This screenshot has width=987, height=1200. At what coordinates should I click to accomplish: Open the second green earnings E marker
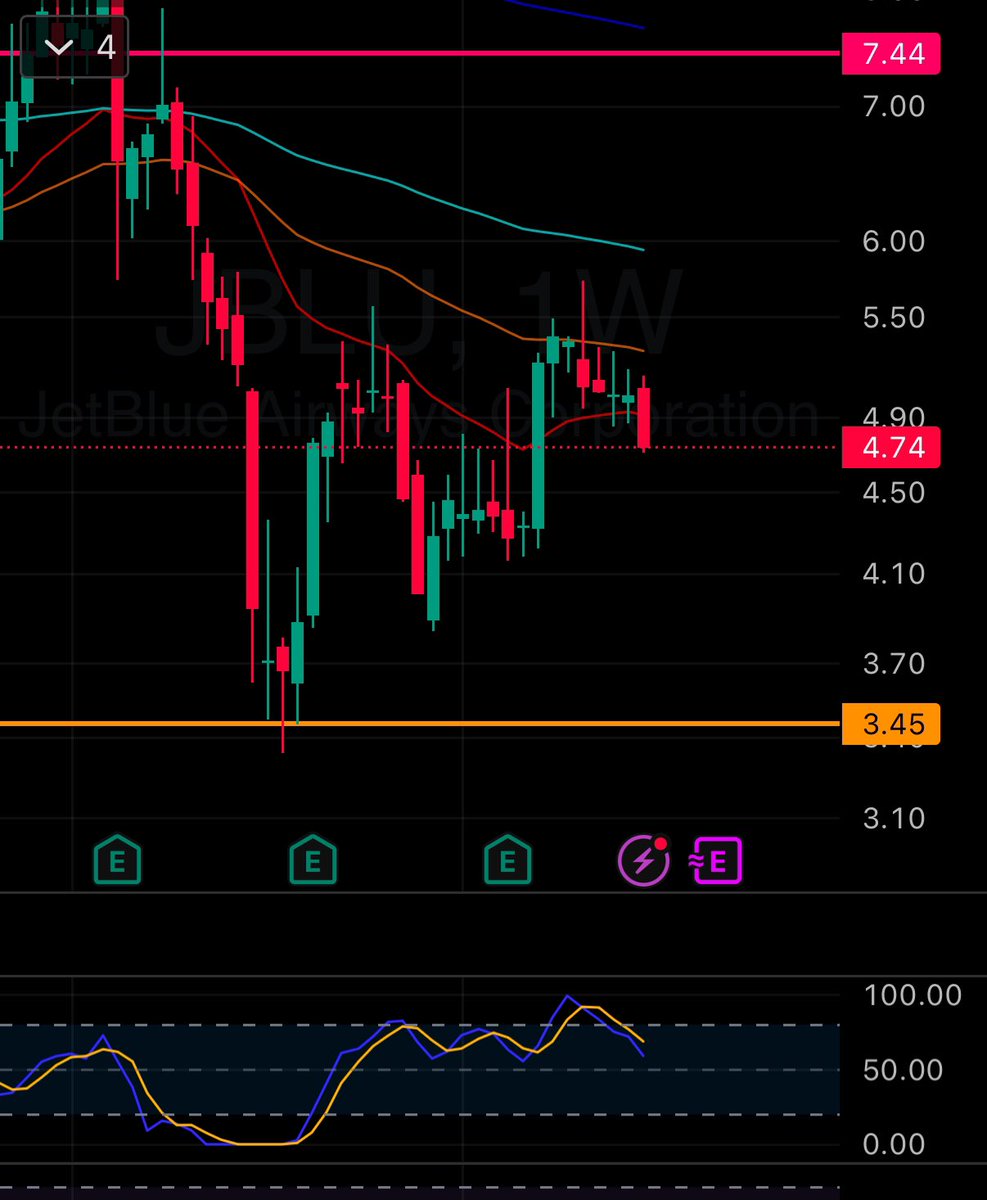[313, 860]
